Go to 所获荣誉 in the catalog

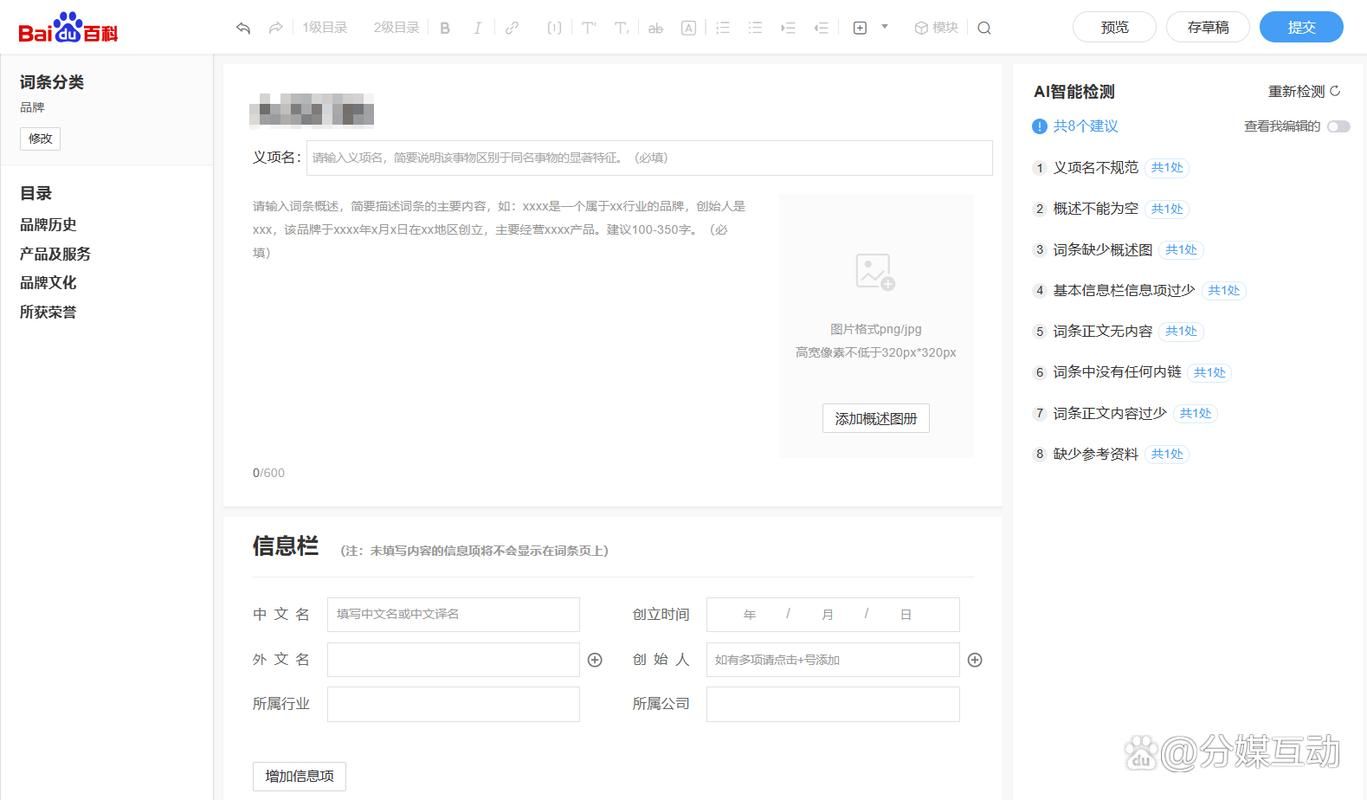pyautogui.click(x=48, y=312)
